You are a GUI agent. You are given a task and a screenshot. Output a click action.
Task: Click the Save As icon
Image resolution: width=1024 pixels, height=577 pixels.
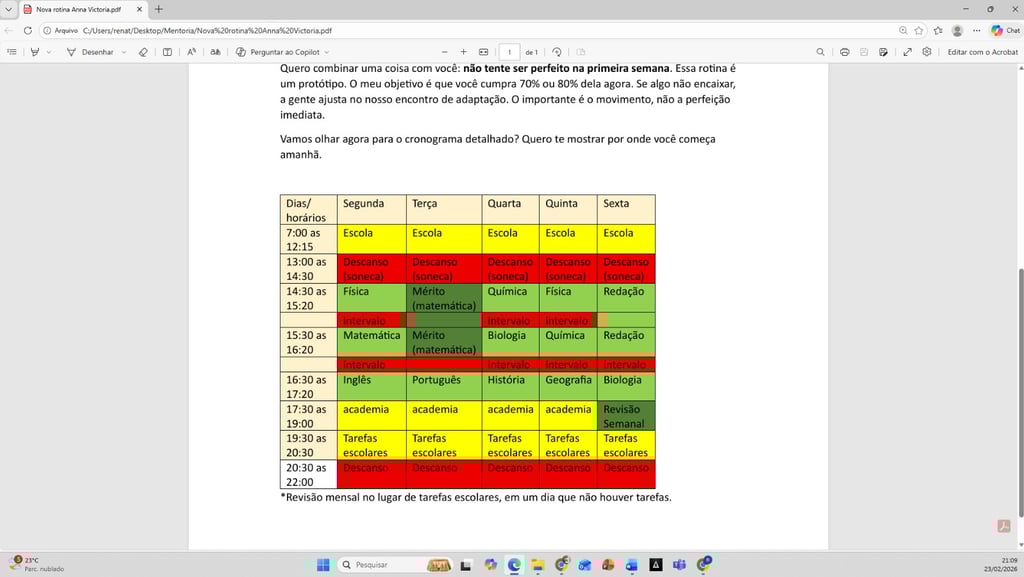tap(883, 52)
